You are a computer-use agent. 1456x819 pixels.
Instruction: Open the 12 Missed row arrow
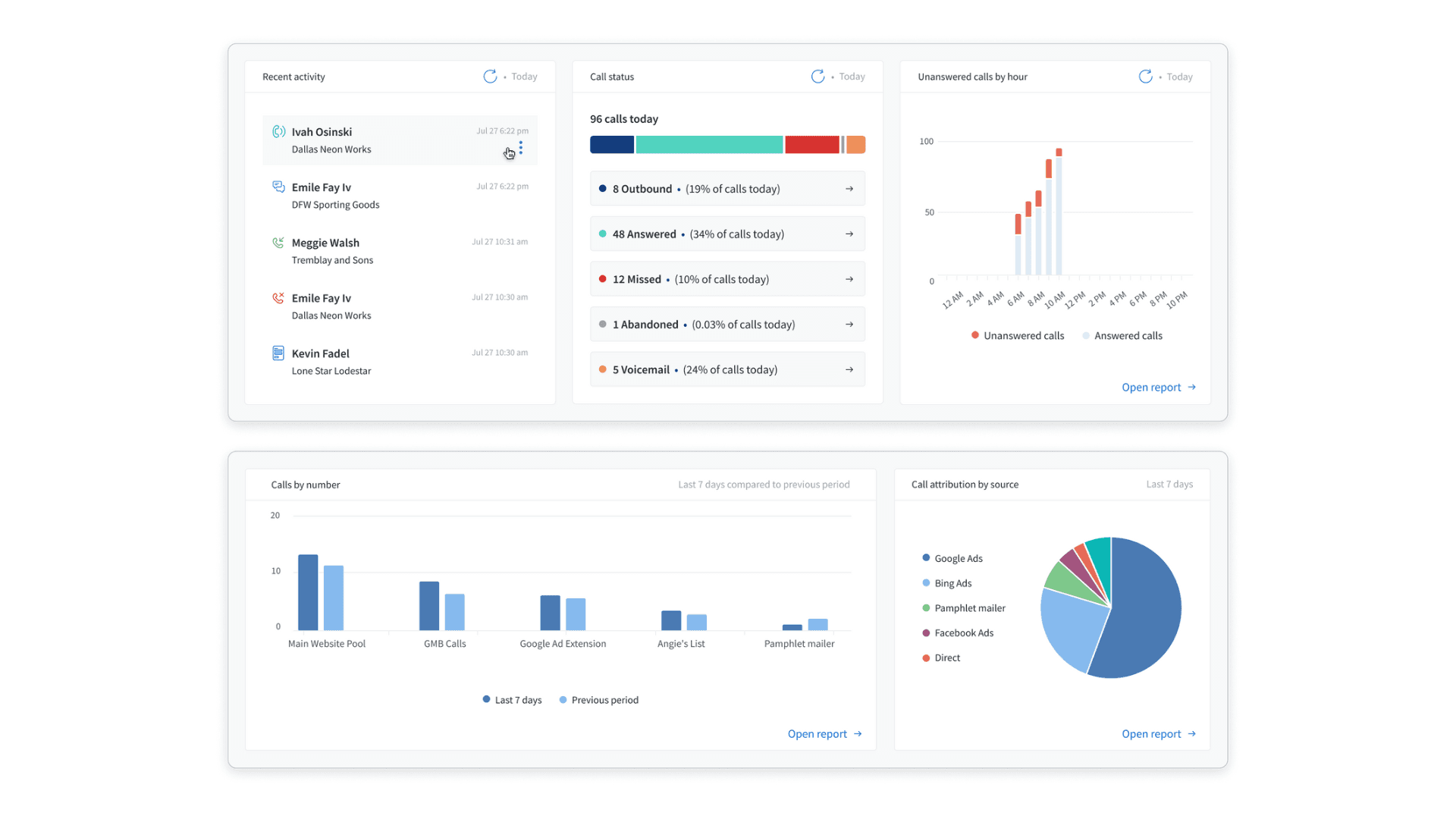tap(849, 279)
